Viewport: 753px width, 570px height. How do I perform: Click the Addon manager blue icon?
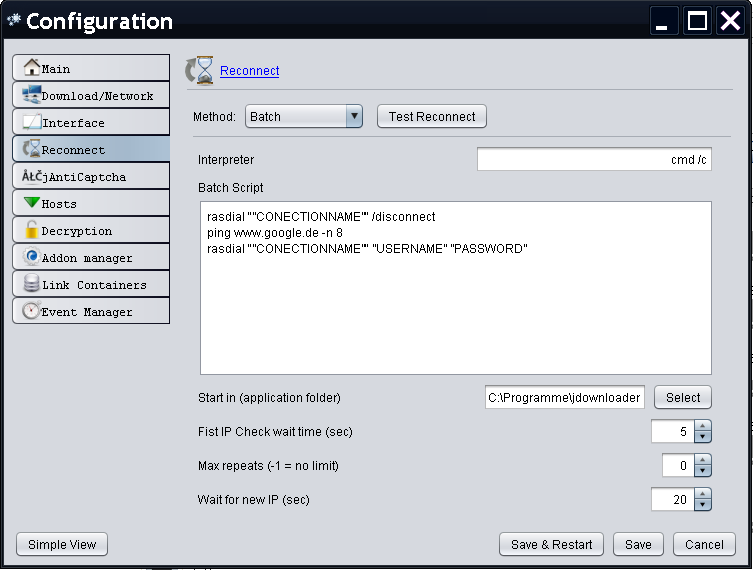[31, 257]
